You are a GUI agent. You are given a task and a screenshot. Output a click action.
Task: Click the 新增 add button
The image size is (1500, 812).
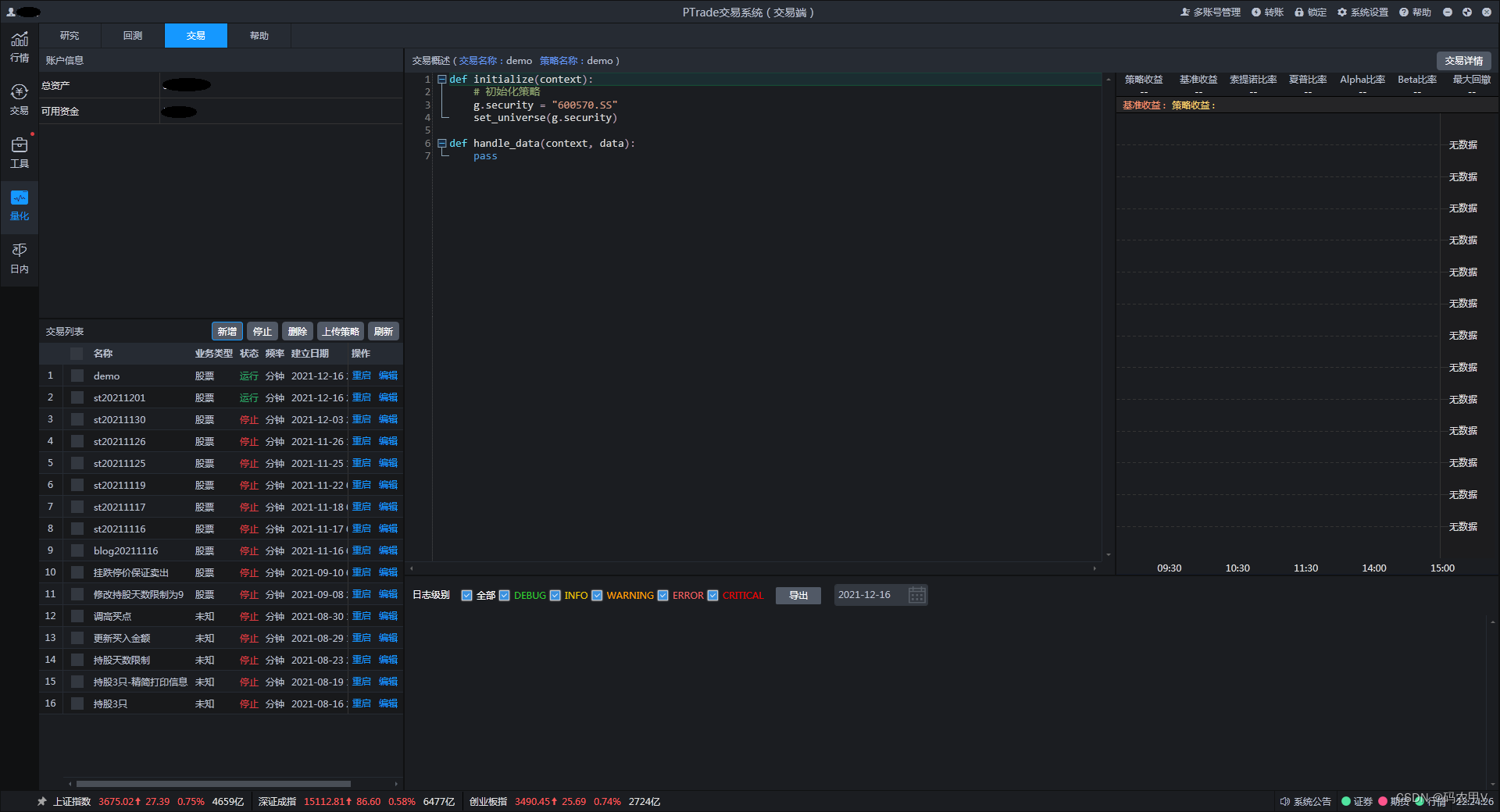pos(227,331)
